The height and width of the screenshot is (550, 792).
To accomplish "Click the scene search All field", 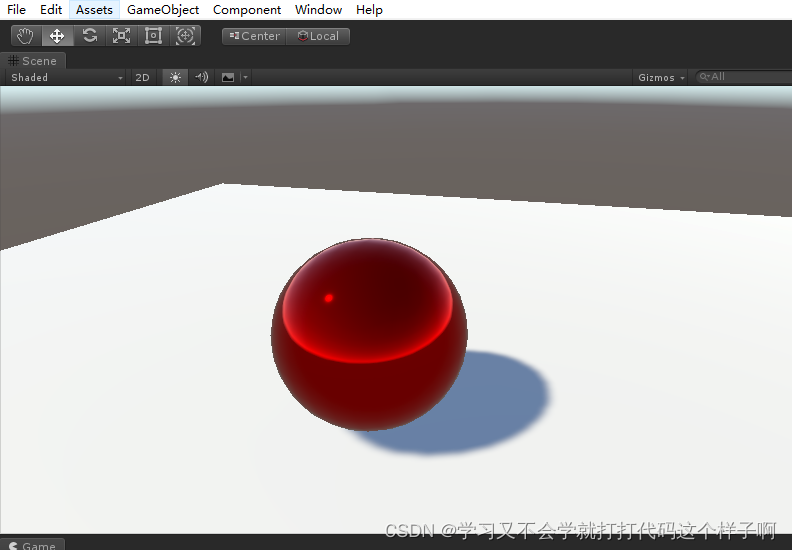I will [744, 77].
